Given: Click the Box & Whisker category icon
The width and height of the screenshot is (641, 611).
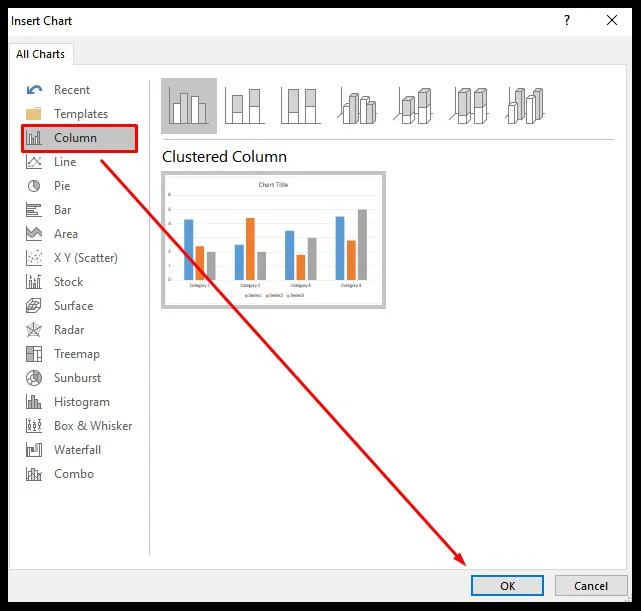Looking at the screenshot, I should pyautogui.click(x=34, y=426).
